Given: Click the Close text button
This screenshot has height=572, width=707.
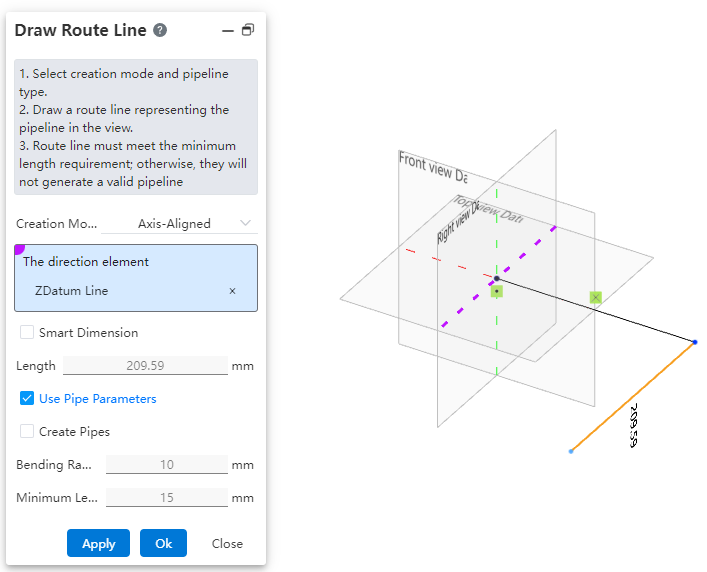Looking at the screenshot, I should (x=227, y=544).
